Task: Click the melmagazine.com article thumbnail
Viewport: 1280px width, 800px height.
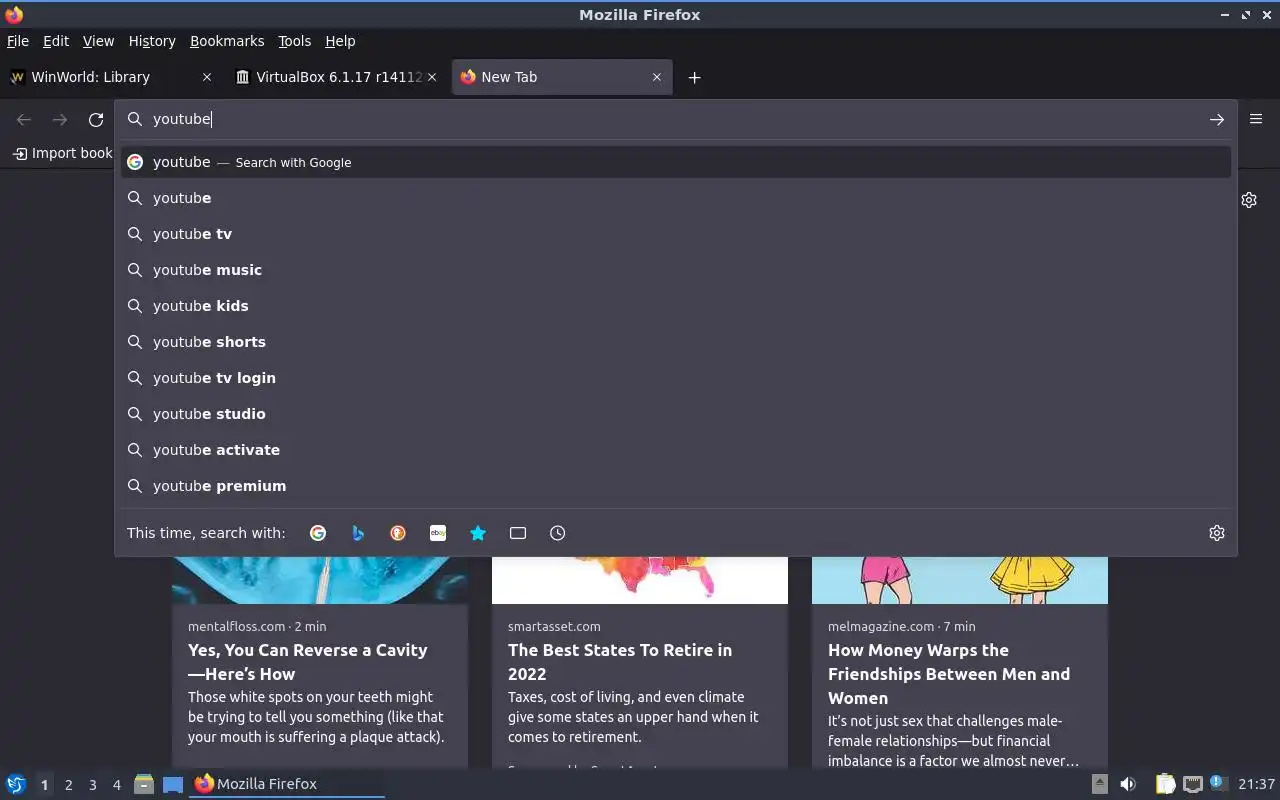Action: point(960,580)
